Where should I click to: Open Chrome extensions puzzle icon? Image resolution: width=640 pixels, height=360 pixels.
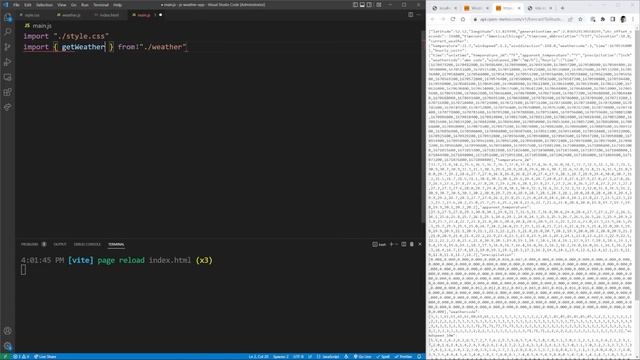tap(603, 19)
